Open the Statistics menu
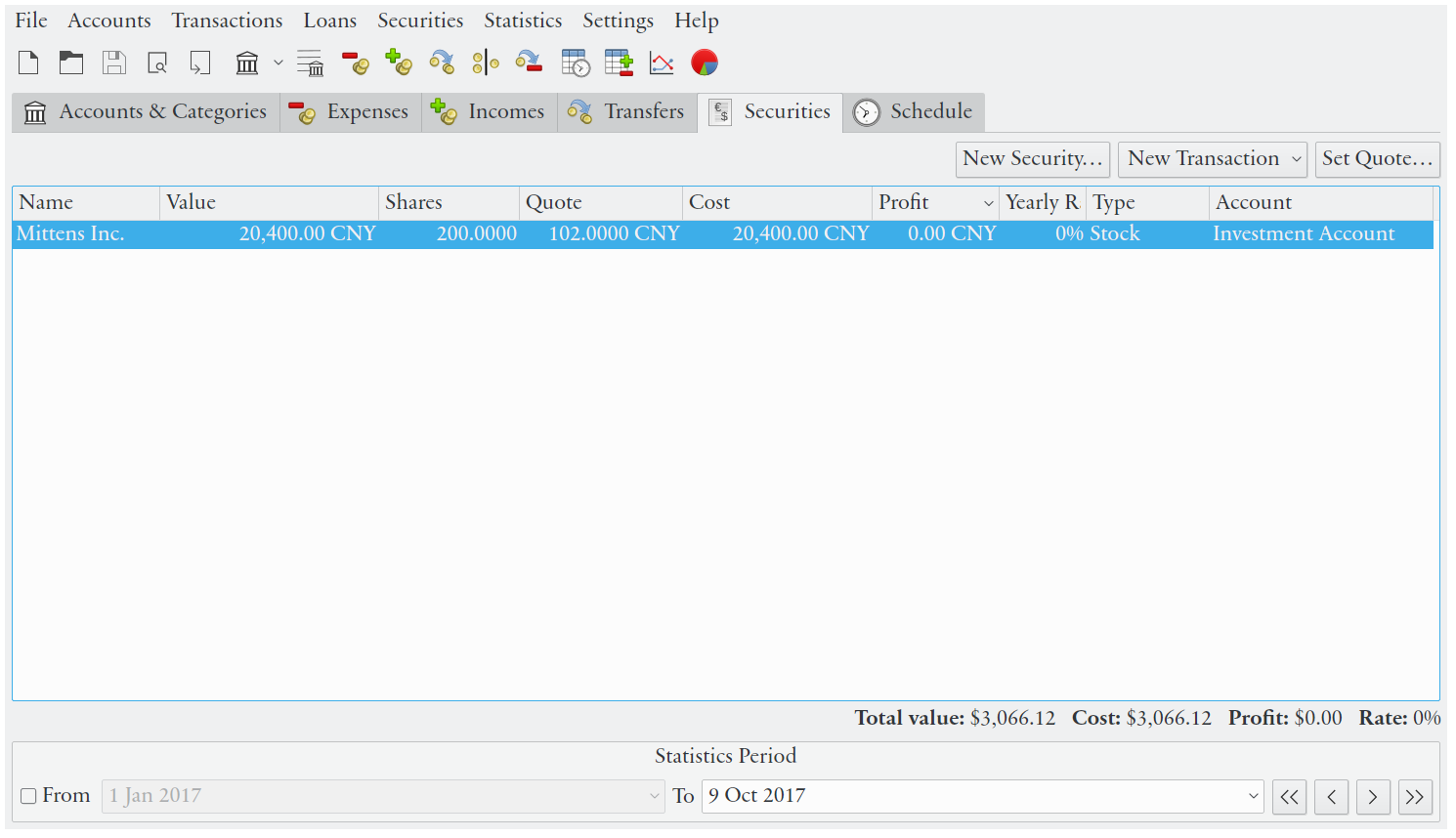This screenshot has width=1456, height=838. pyautogui.click(x=523, y=21)
